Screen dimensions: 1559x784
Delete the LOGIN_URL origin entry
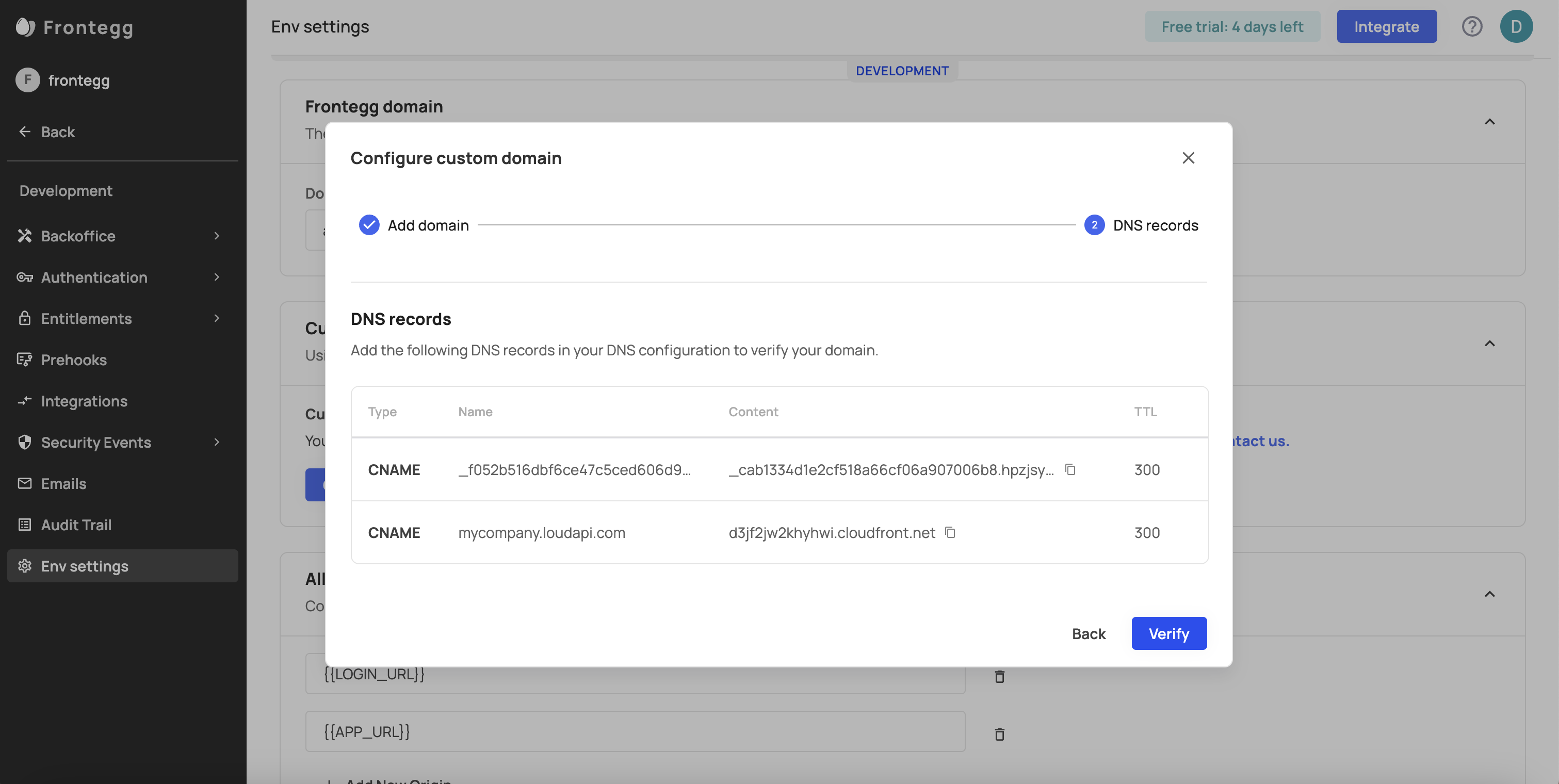999,676
